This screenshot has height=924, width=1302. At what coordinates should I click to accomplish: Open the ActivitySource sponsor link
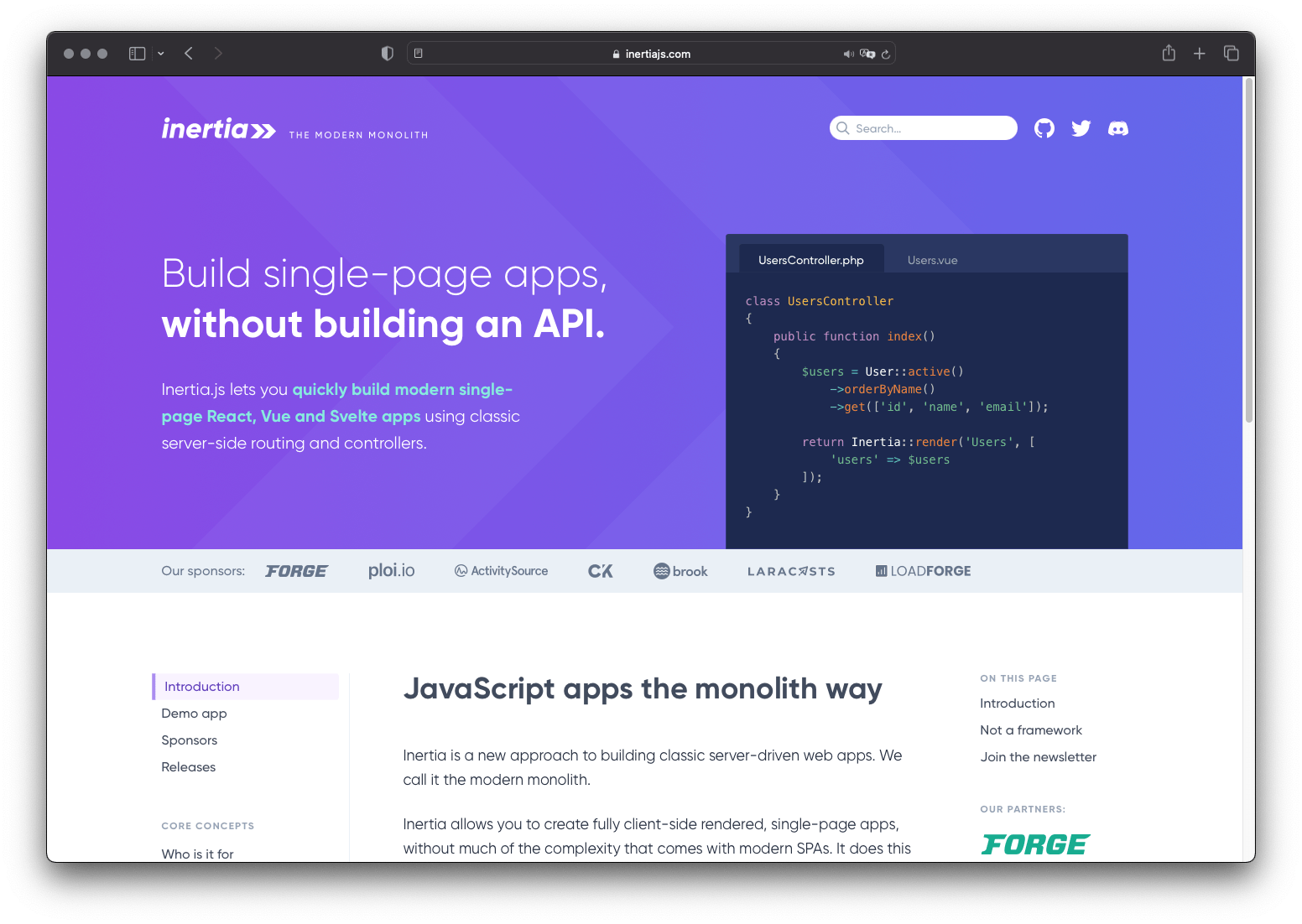[501, 570]
